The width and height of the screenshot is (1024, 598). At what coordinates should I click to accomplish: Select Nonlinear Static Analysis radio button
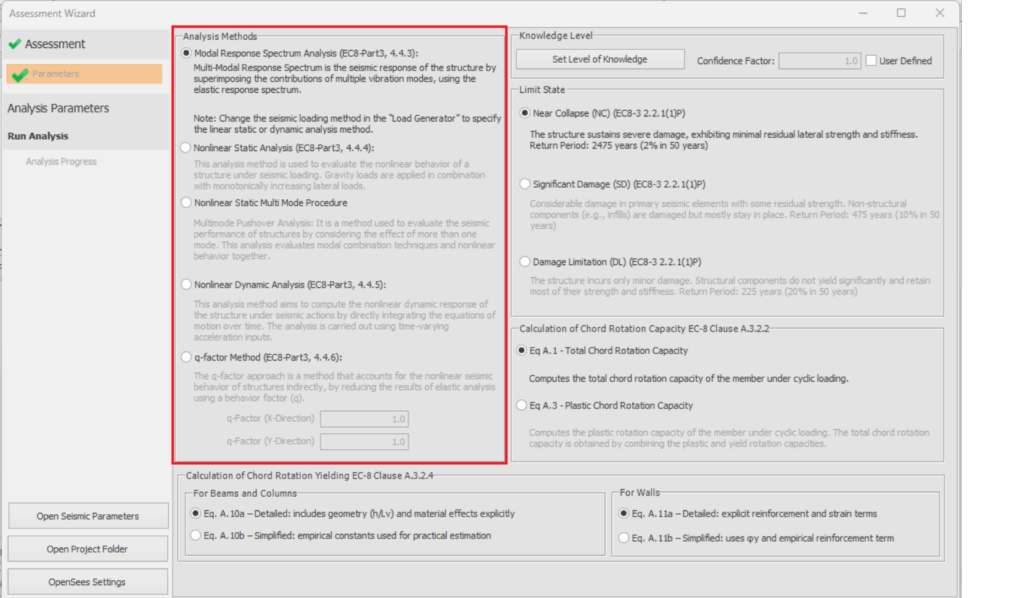186,147
